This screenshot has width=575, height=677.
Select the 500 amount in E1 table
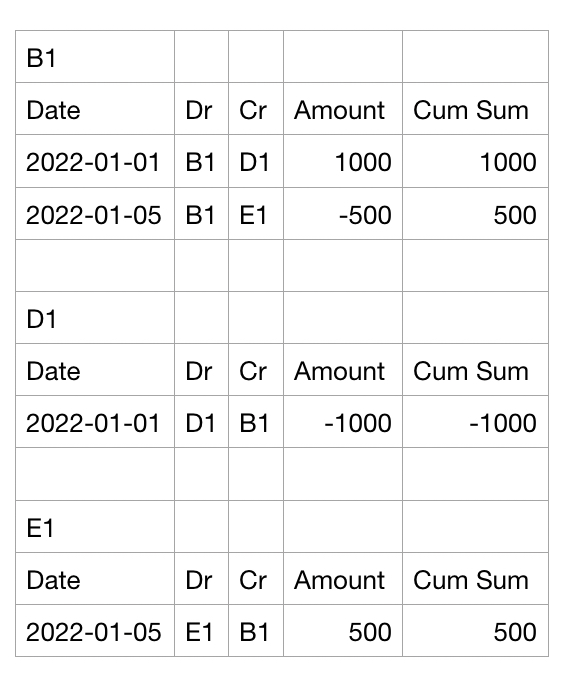click(x=343, y=631)
